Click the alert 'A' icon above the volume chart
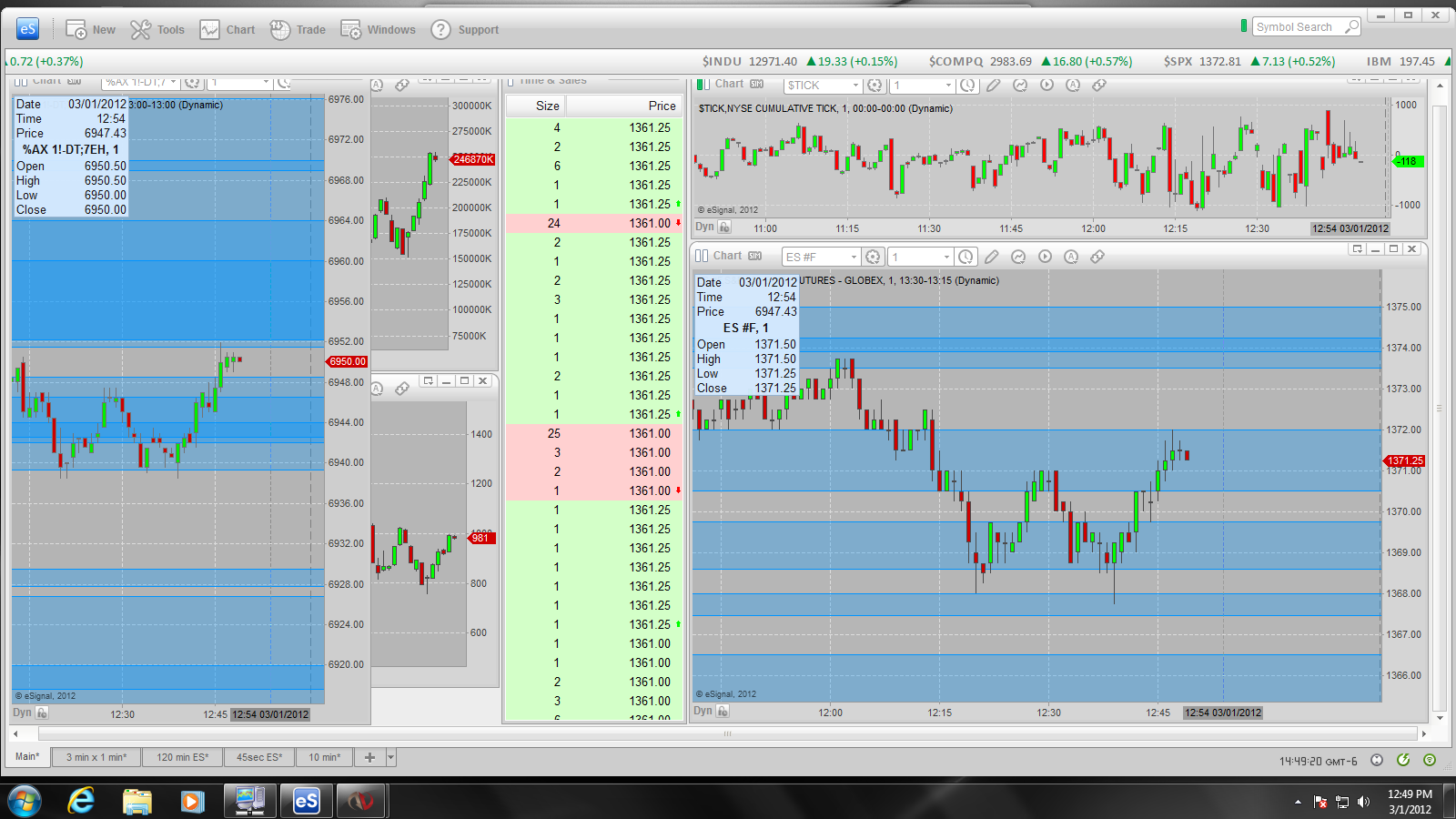Viewport: 1456px width, 819px height. click(377, 85)
